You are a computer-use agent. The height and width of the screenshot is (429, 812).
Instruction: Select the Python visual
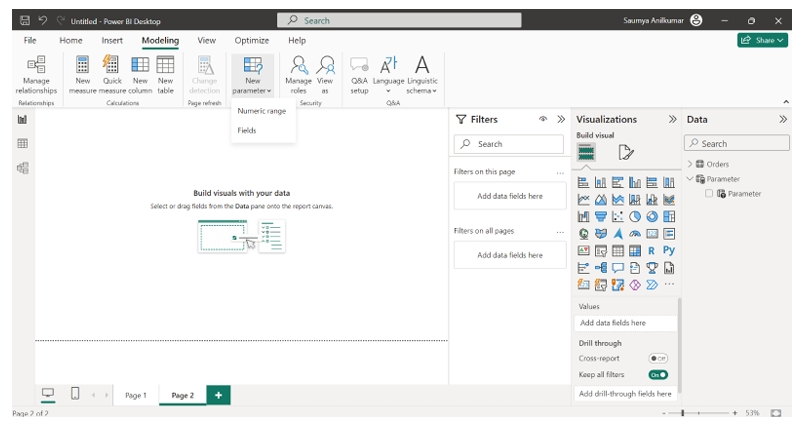pyautogui.click(x=669, y=251)
